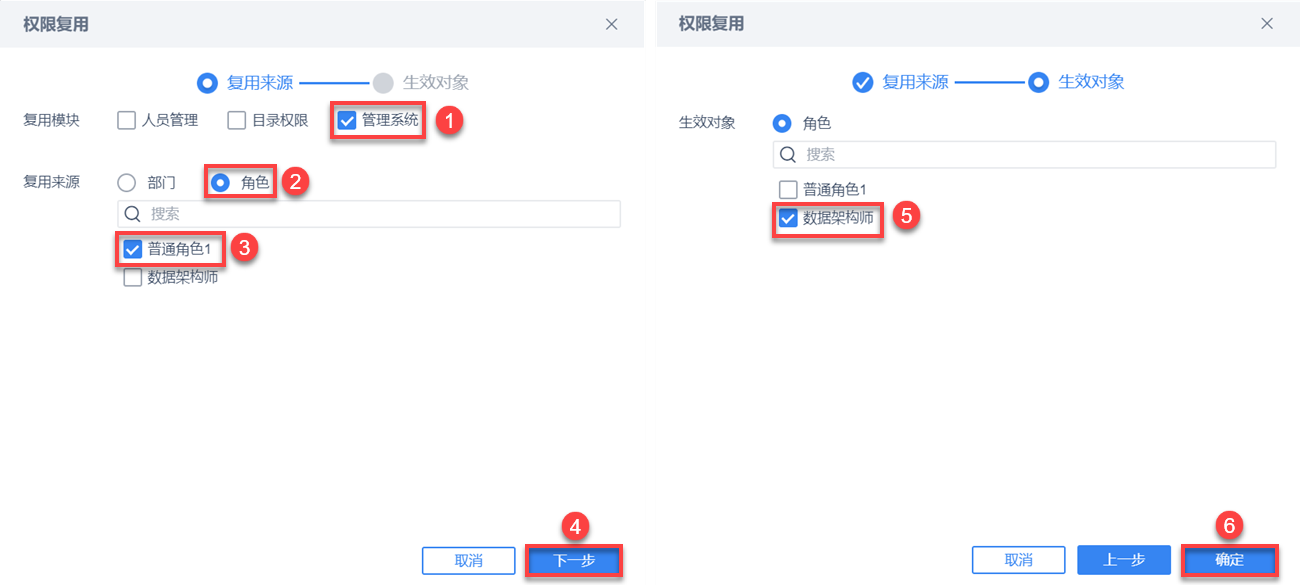Check 数据架构师 in the source list

point(132,278)
